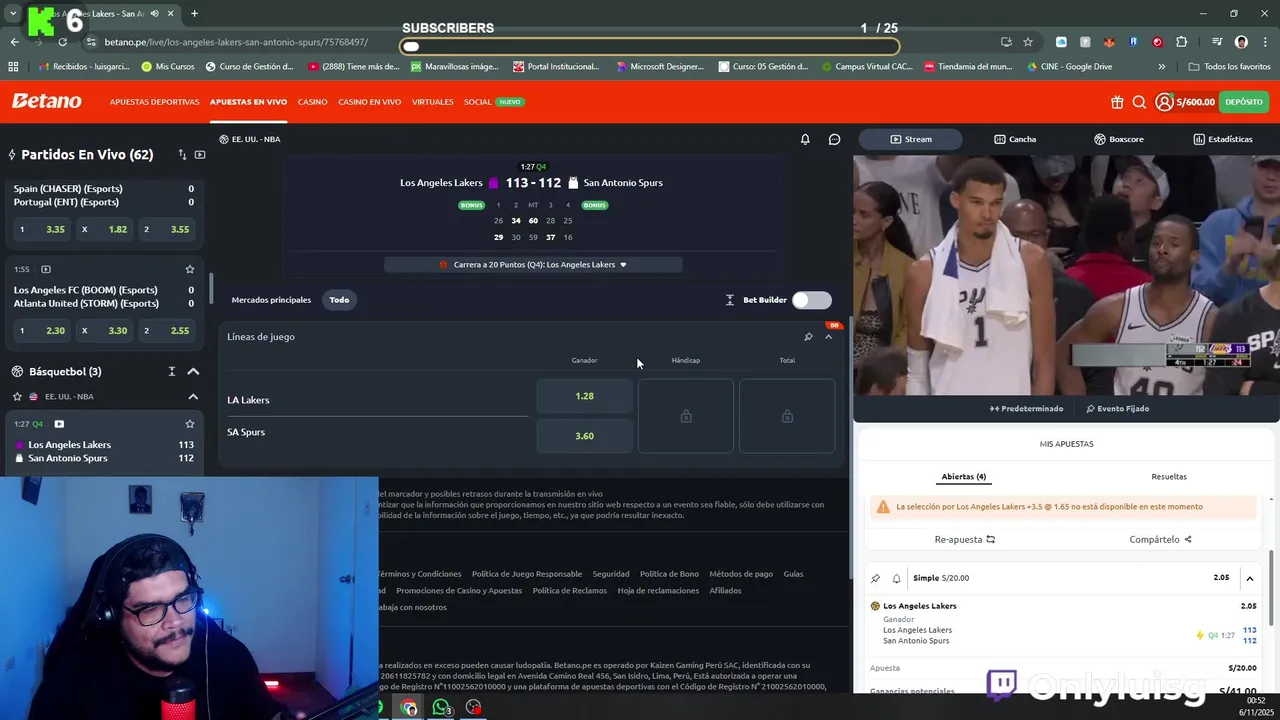Toggle Evento Fijado under the stream
The height and width of the screenshot is (720, 1280).
[x=1117, y=408]
